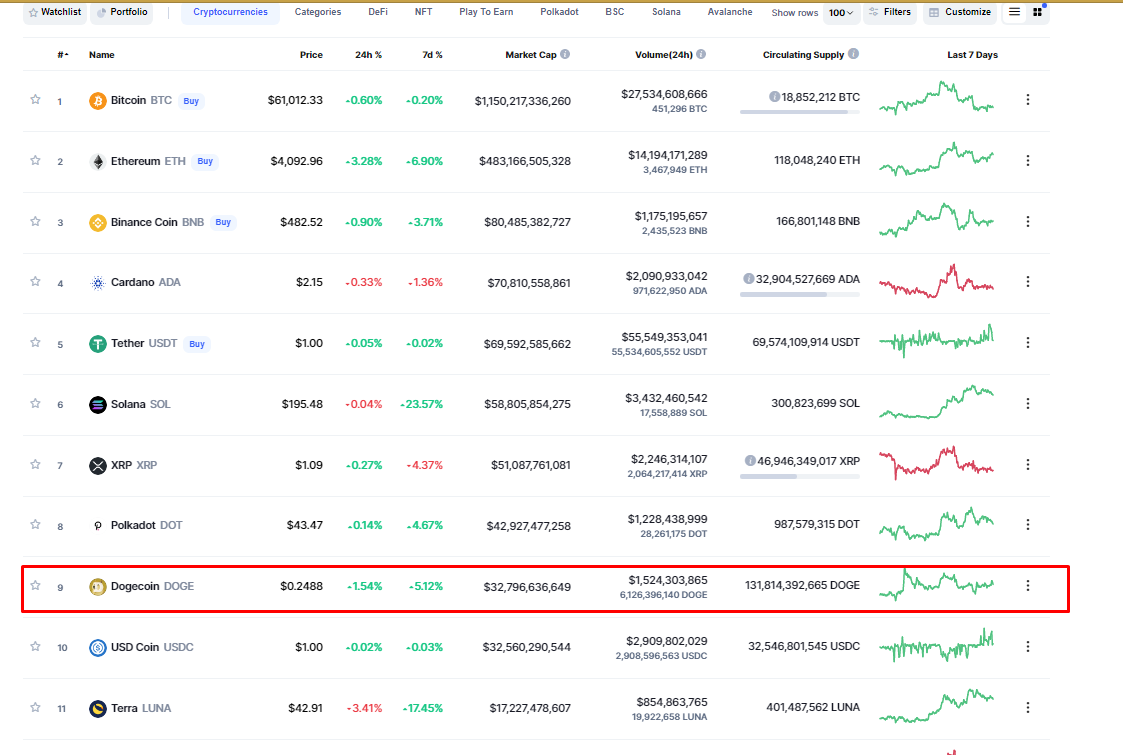Screen dimensions: 1123x755
Task: Open the NFT tab
Action: pyautogui.click(x=423, y=12)
